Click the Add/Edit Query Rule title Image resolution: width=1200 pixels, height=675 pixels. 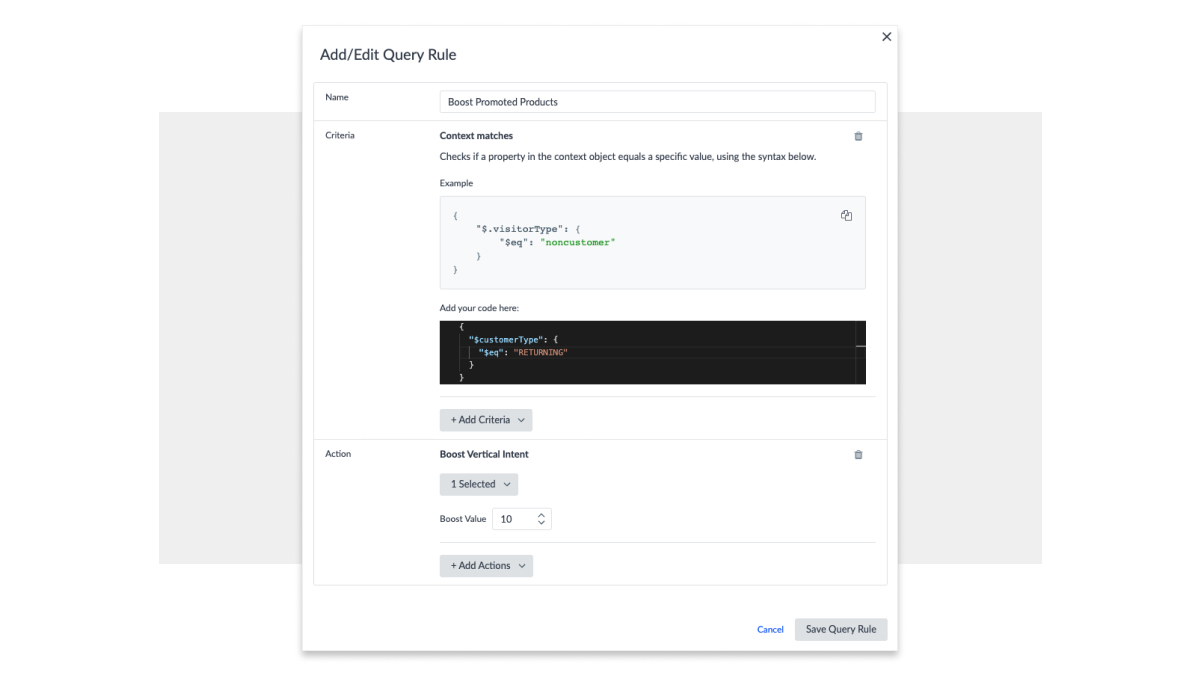388,55
